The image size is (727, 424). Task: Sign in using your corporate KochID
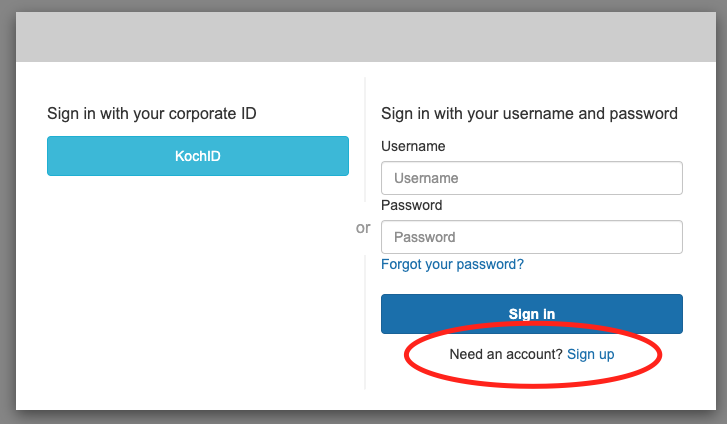click(198, 156)
